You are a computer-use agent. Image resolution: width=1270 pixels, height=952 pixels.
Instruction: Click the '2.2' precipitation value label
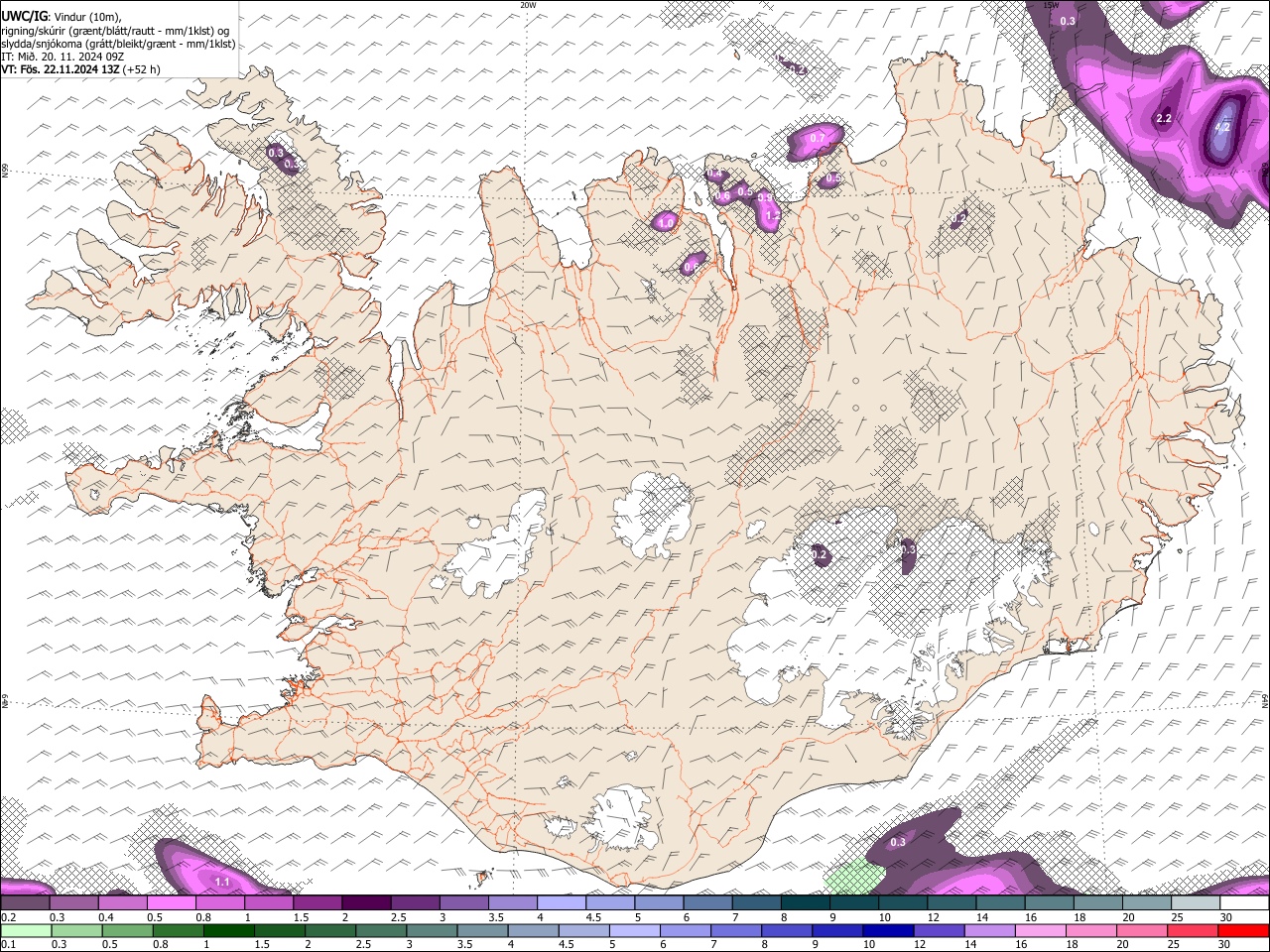click(x=1165, y=118)
